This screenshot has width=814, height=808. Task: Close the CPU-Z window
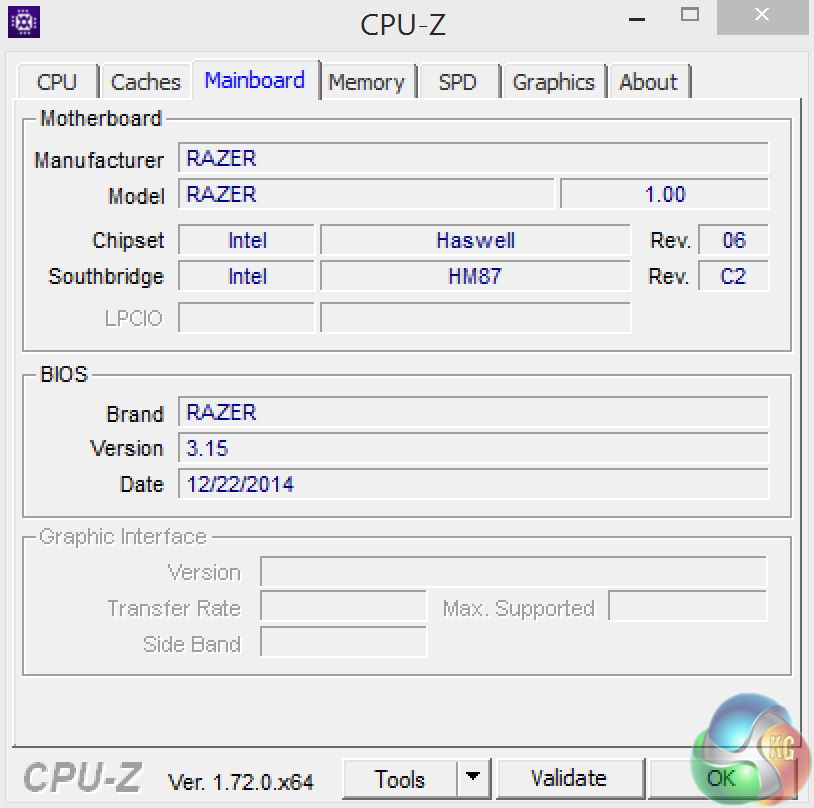point(762,16)
